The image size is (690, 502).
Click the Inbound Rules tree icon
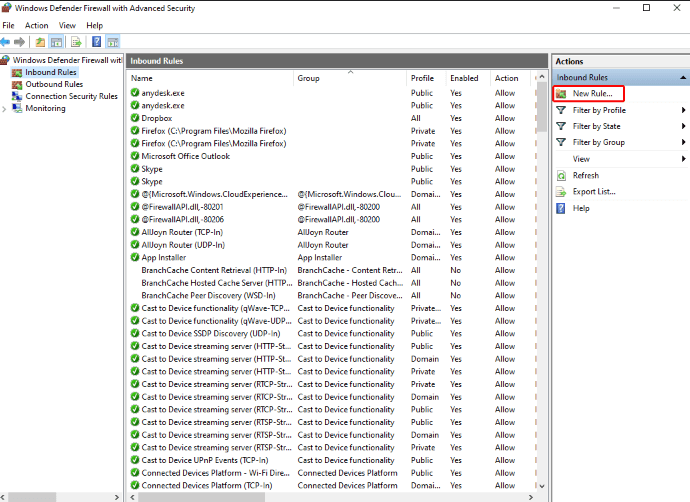pyautogui.click(x=17, y=73)
